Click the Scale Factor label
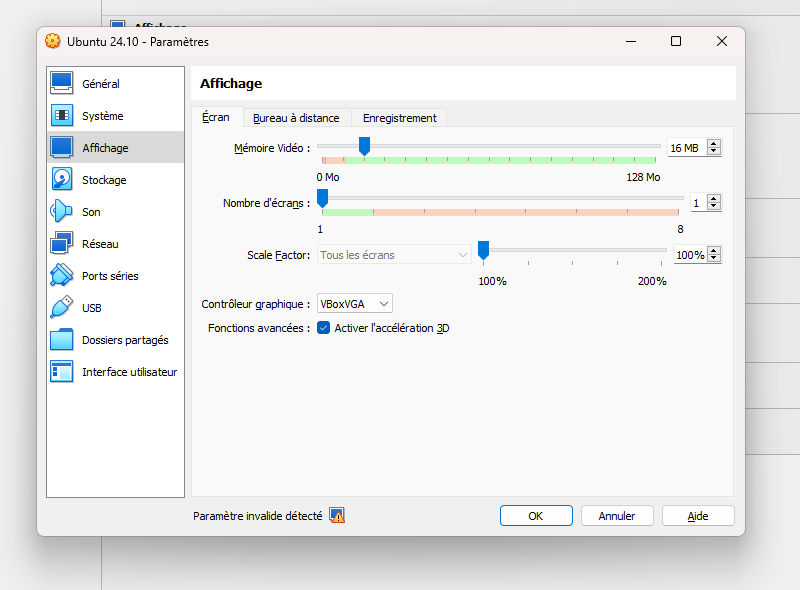 coord(279,255)
